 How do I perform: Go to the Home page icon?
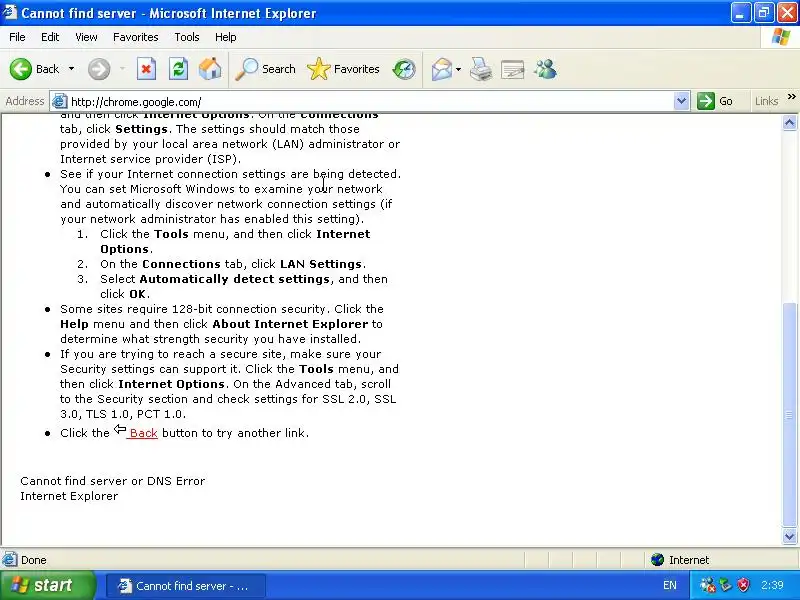point(210,69)
